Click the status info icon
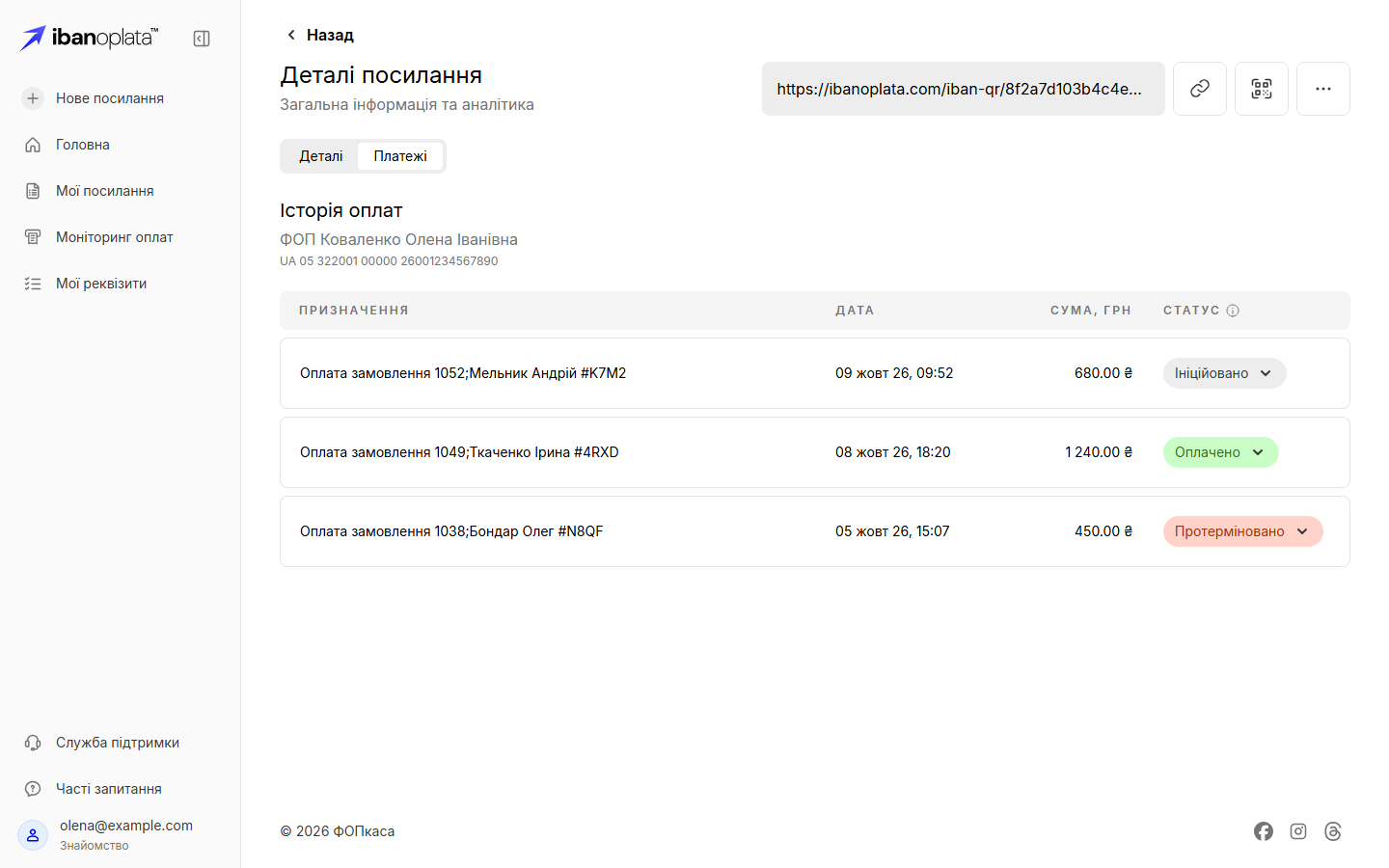Viewport: 1389px width, 868px height. pyautogui.click(x=1233, y=311)
